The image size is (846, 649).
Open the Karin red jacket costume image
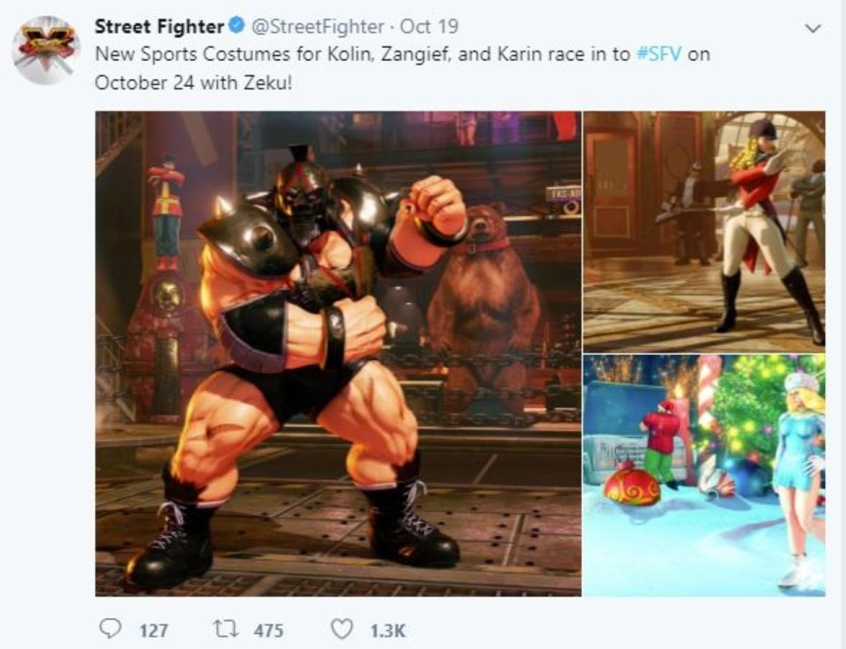tap(704, 231)
